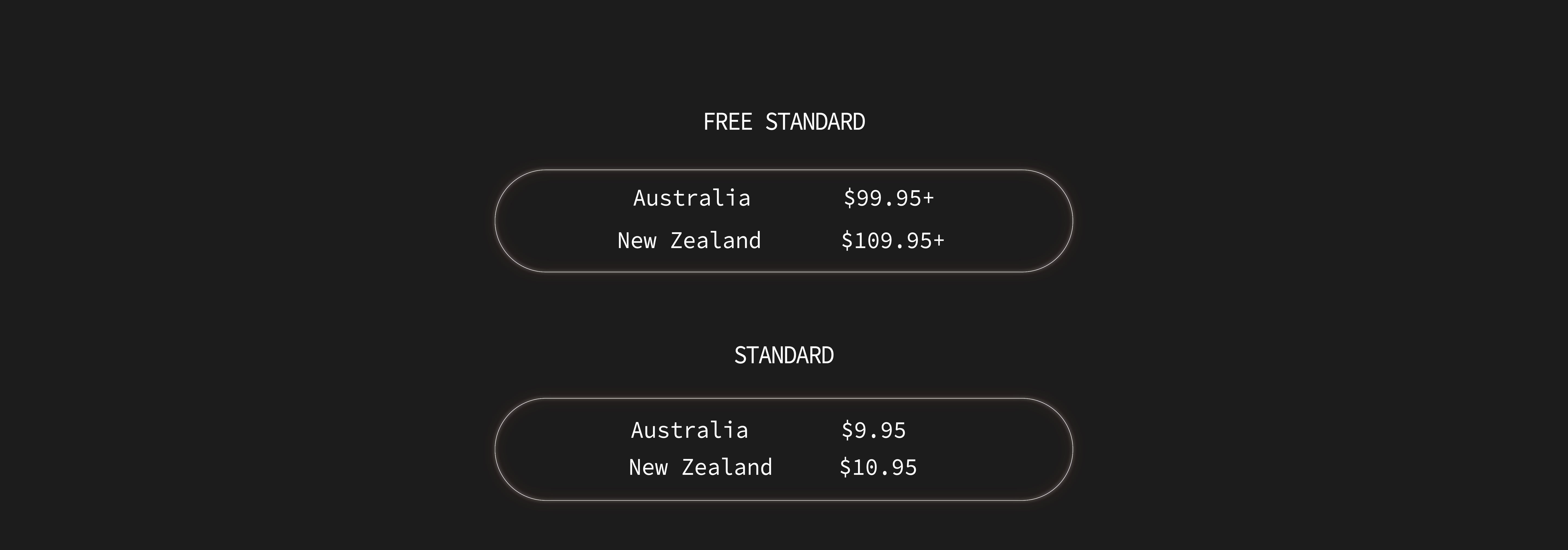This screenshot has height=550, width=1568.
Task: Click the $109.95+ threshold price
Action: [x=892, y=241]
